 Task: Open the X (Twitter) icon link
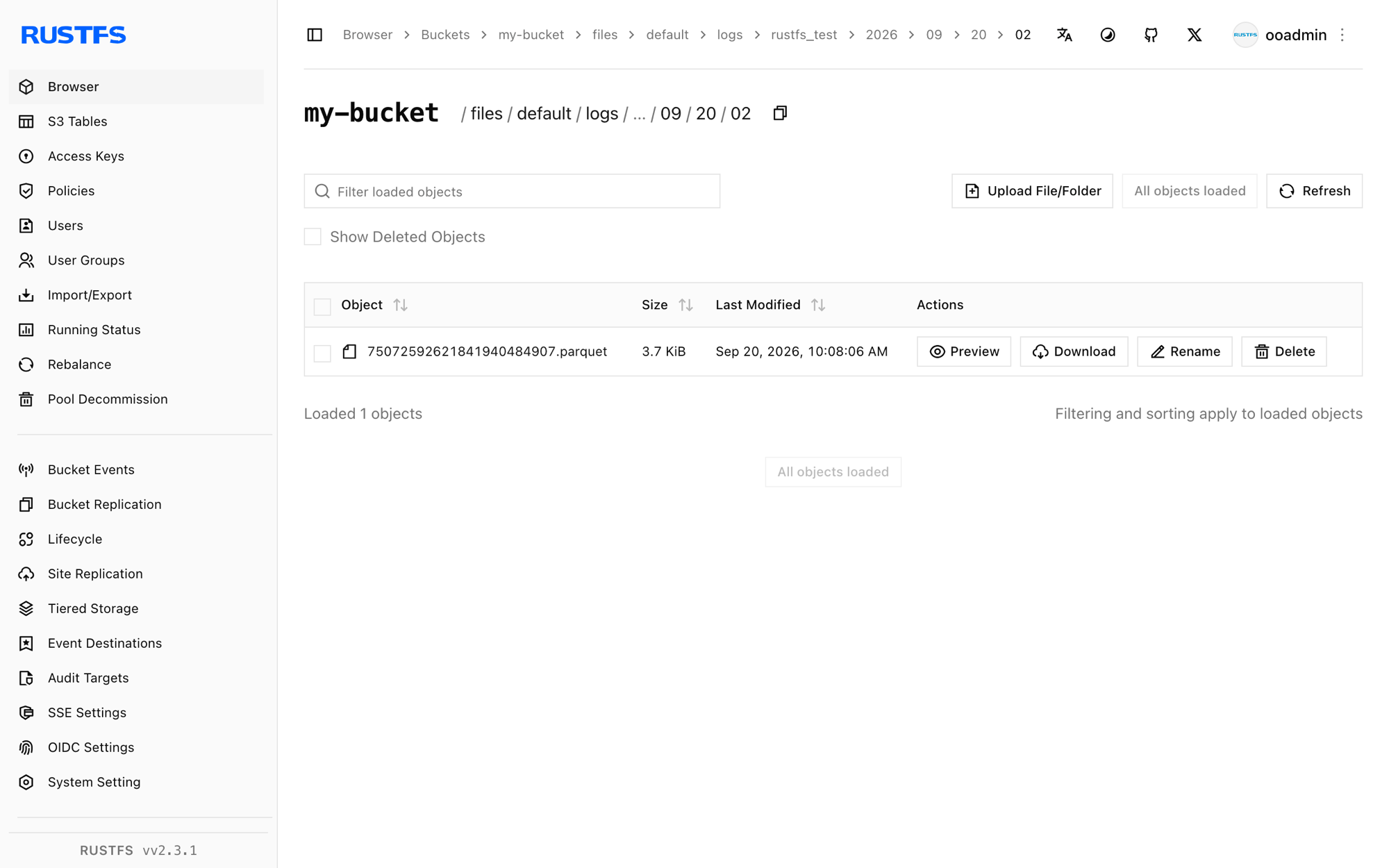(x=1195, y=35)
